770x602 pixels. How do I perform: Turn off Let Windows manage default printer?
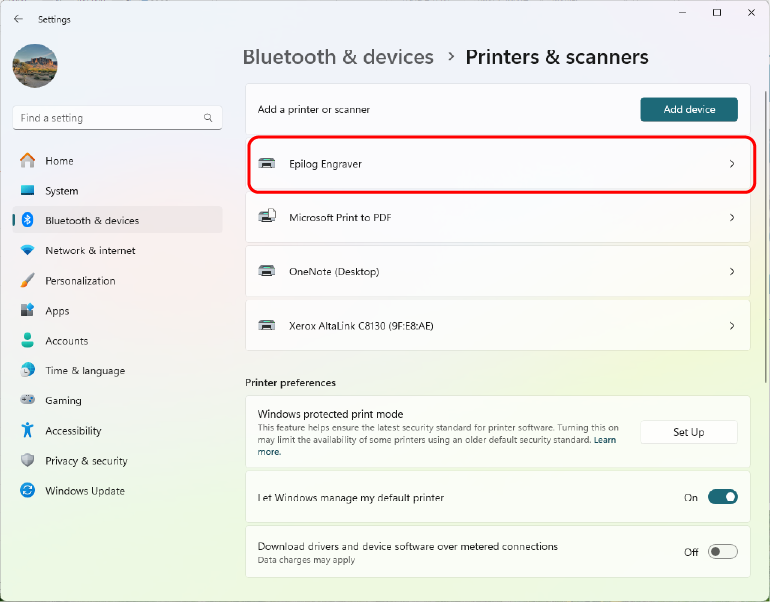point(722,497)
